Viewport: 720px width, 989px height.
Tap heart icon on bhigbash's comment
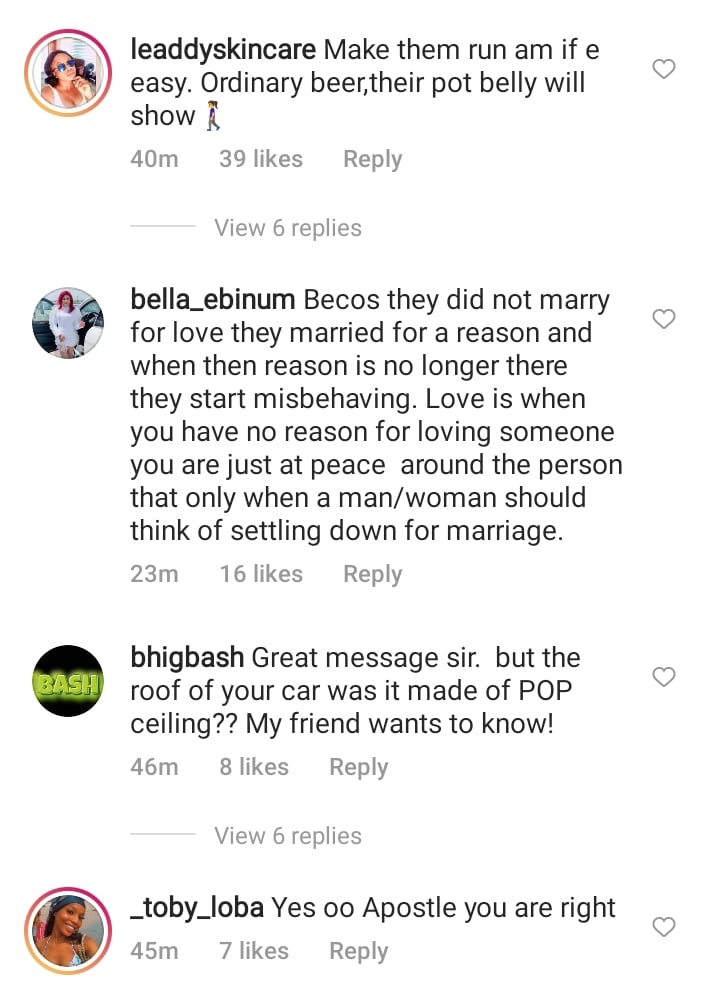coord(663,677)
